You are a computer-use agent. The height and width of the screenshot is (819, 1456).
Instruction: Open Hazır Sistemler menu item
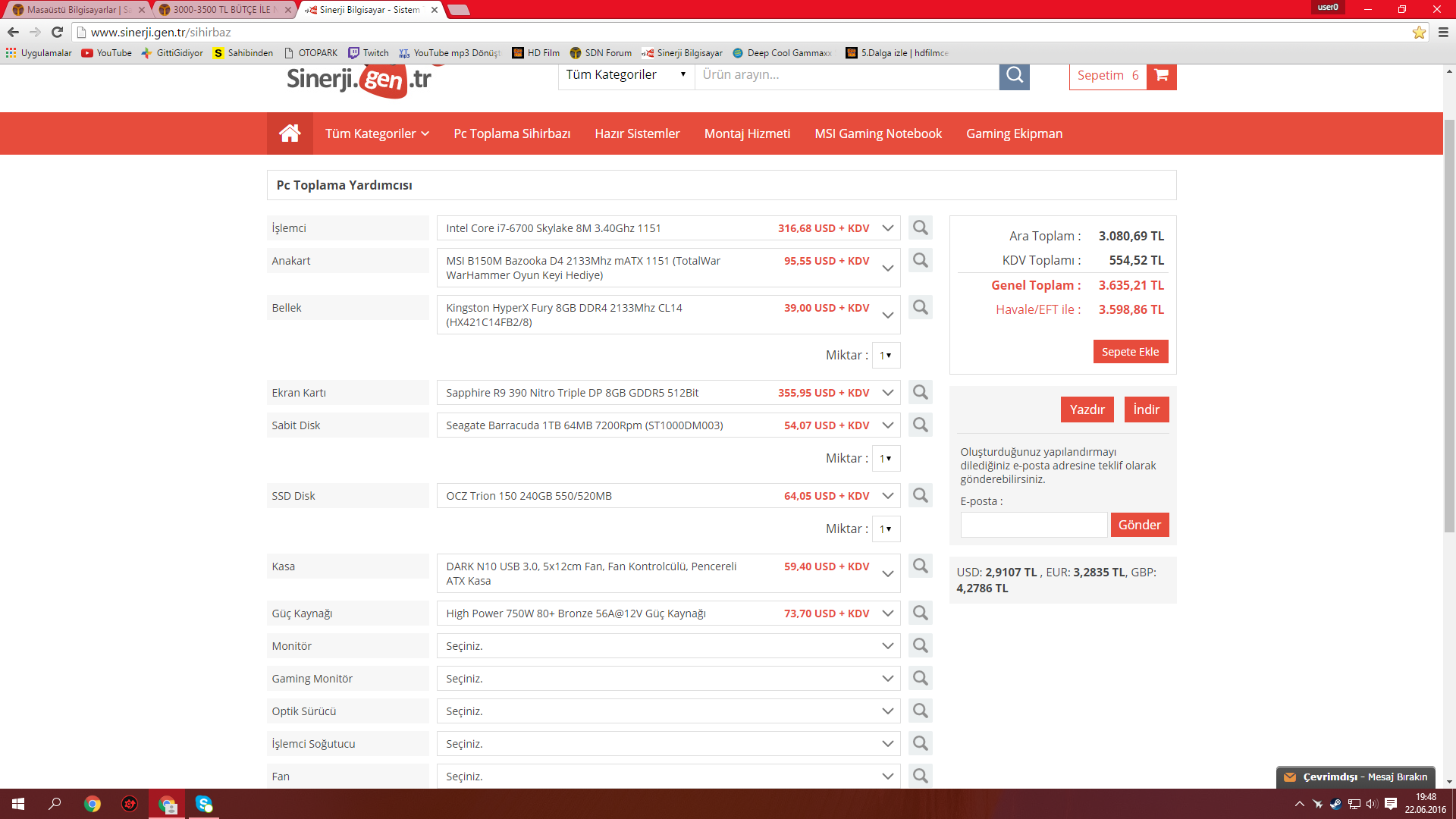[x=637, y=133]
